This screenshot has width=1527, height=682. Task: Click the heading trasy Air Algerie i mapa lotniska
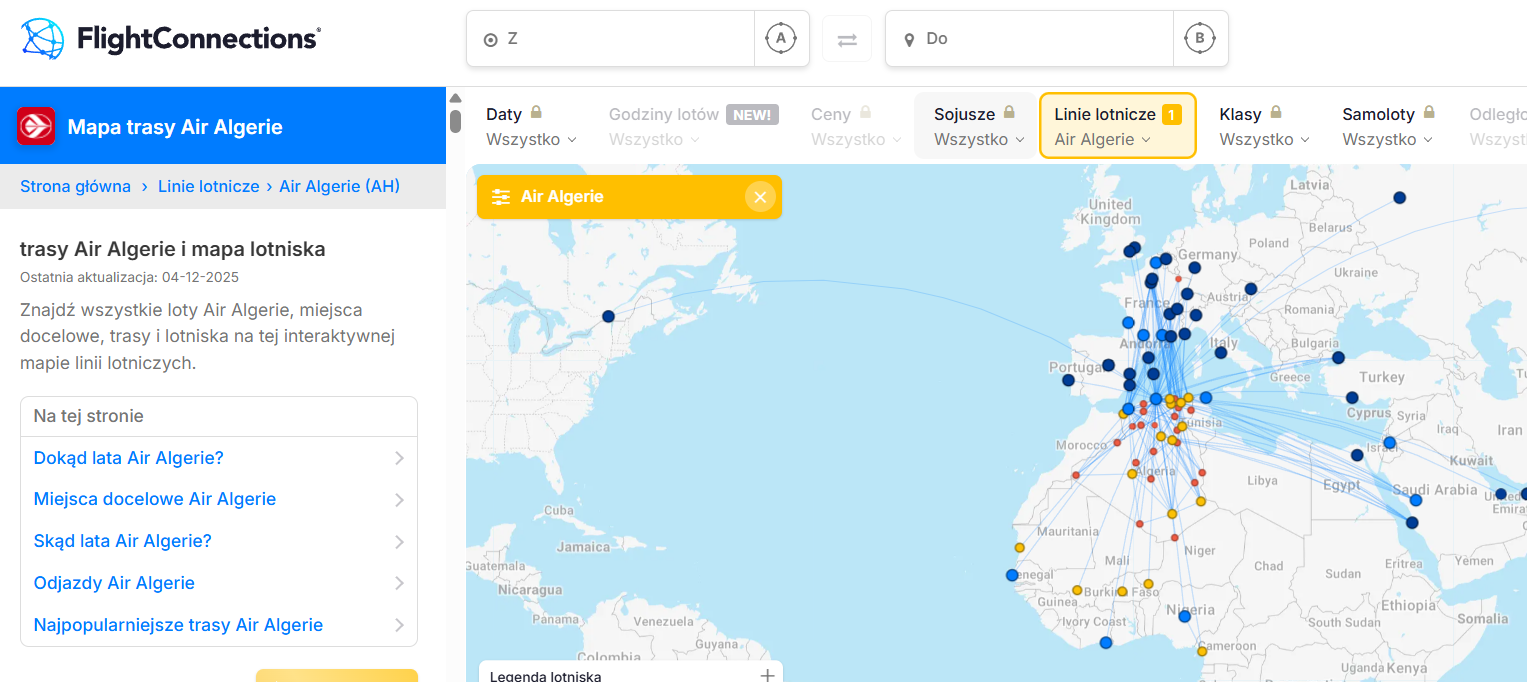172,249
